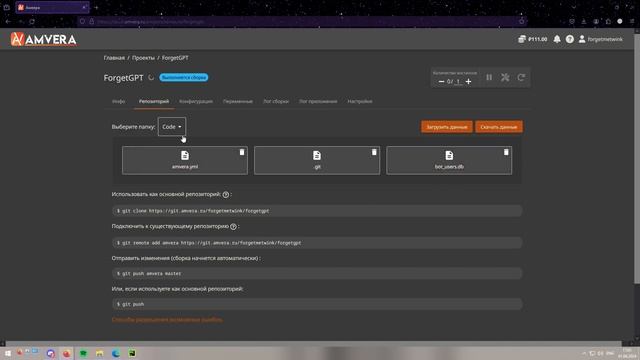Open help for main repository usage
This screenshot has width=640, height=360.
pos(226,195)
